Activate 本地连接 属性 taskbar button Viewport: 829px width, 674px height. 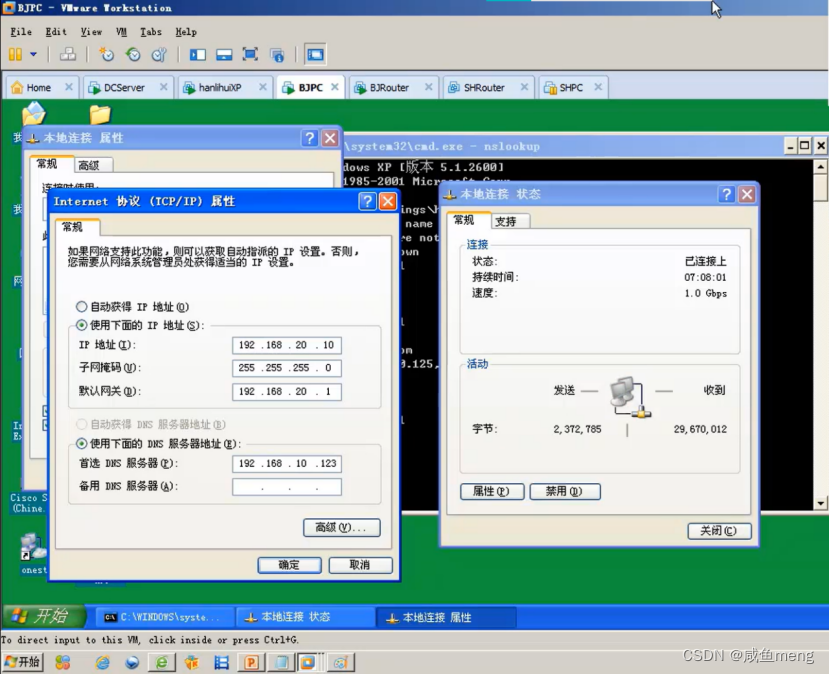447,617
